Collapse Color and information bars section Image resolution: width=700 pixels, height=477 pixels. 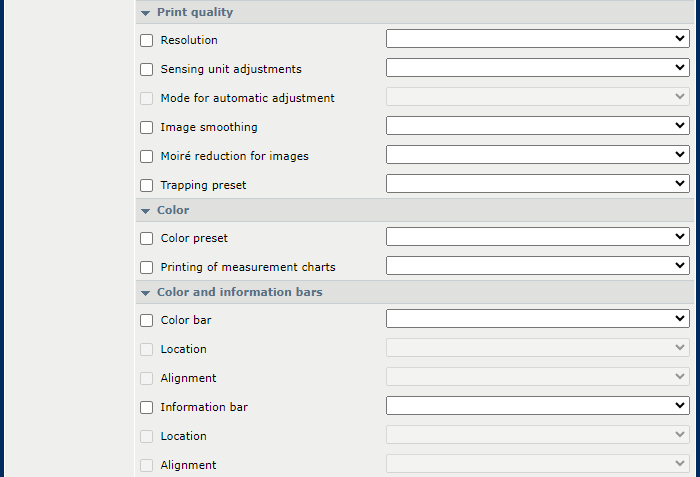click(x=146, y=293)
